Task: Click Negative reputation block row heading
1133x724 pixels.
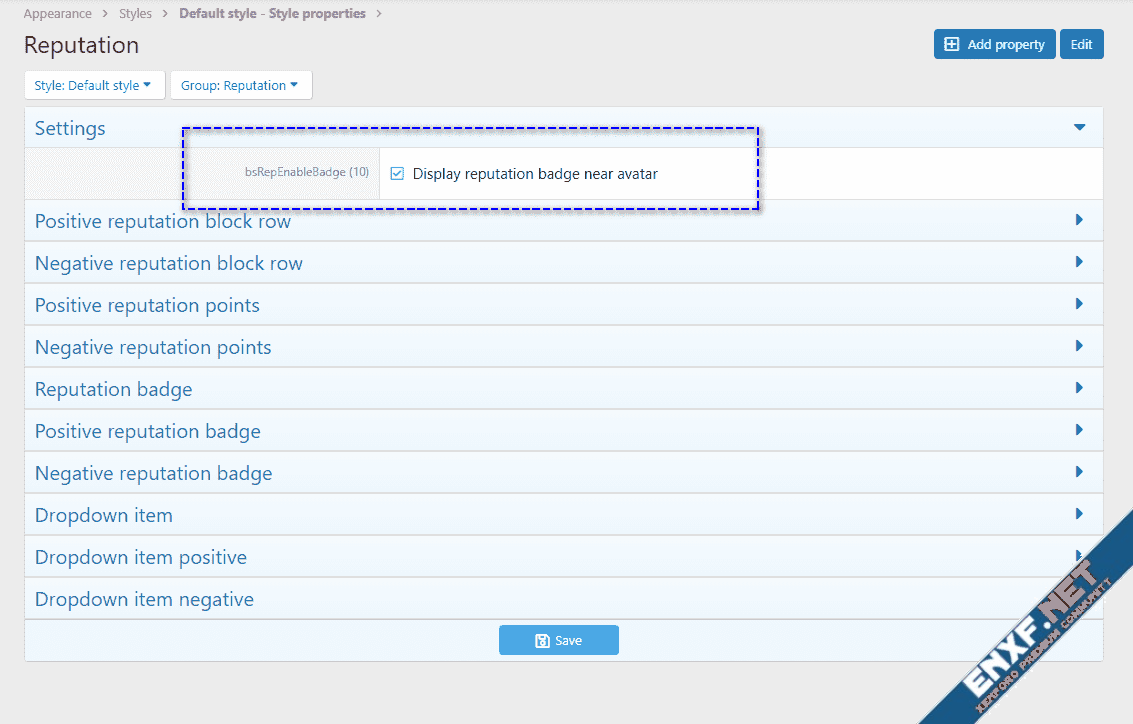Action: click(168, 263)
